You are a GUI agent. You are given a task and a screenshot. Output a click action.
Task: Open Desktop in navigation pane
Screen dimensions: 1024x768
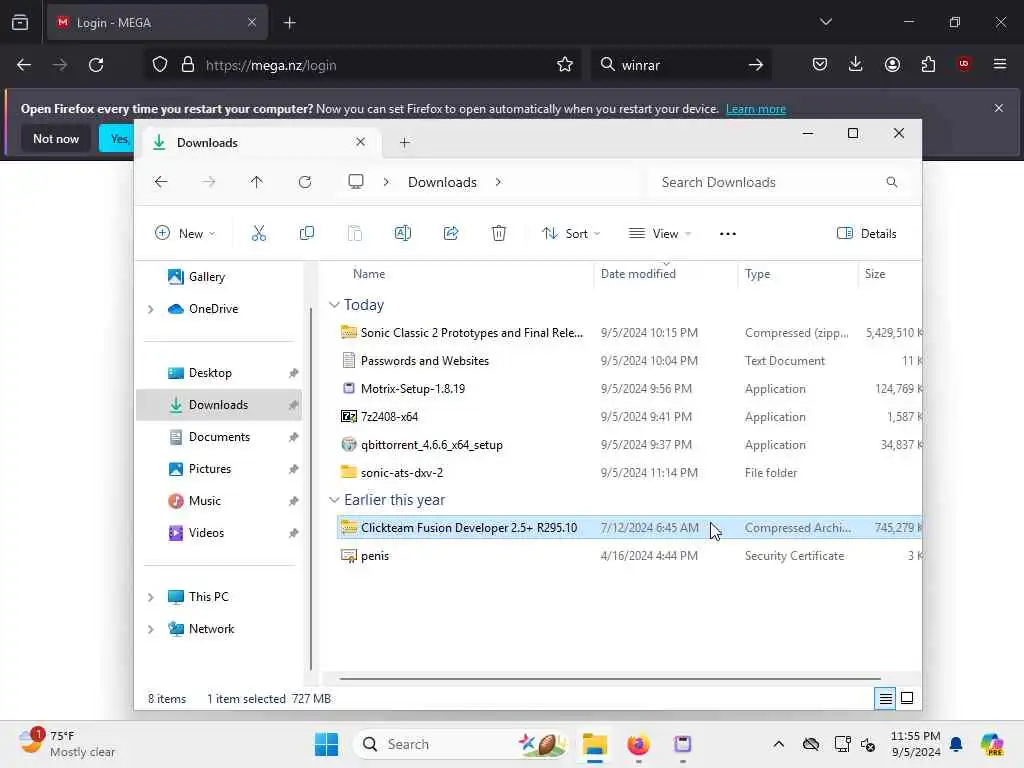[210, 373]
